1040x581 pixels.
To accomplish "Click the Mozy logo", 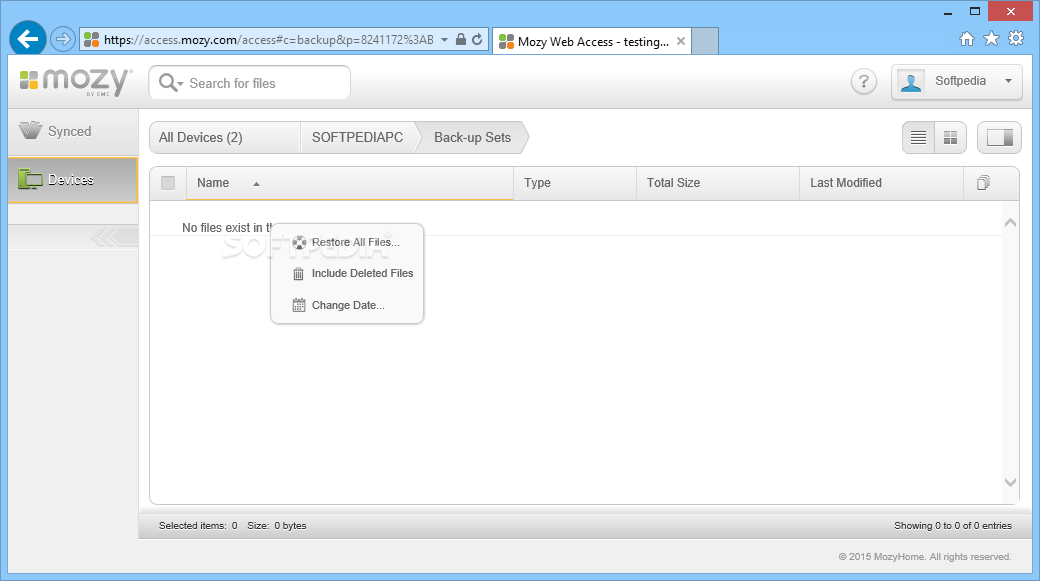I will [x=76, y=81].
